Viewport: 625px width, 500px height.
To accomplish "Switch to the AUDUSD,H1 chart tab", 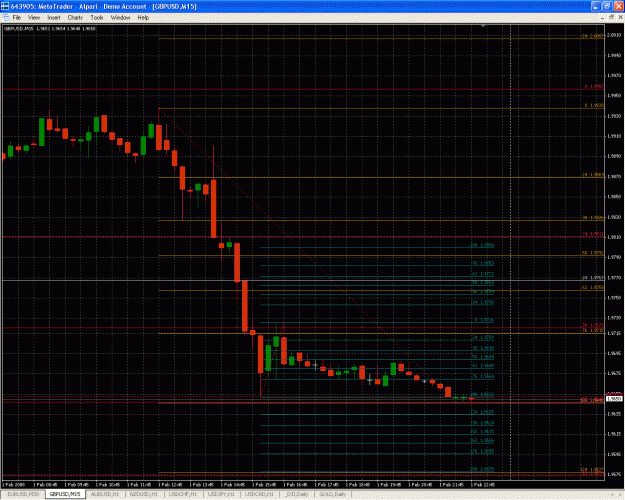I will 105,494.
